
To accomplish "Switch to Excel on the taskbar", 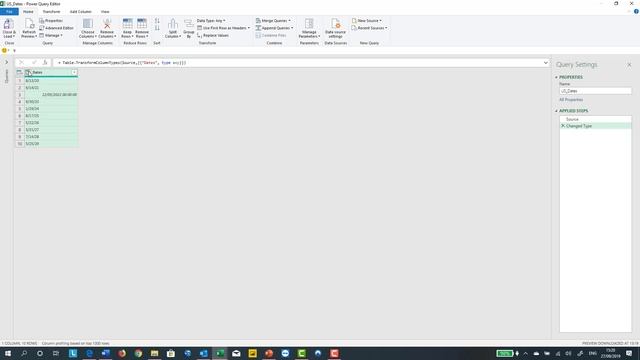I will pos(220,353).
